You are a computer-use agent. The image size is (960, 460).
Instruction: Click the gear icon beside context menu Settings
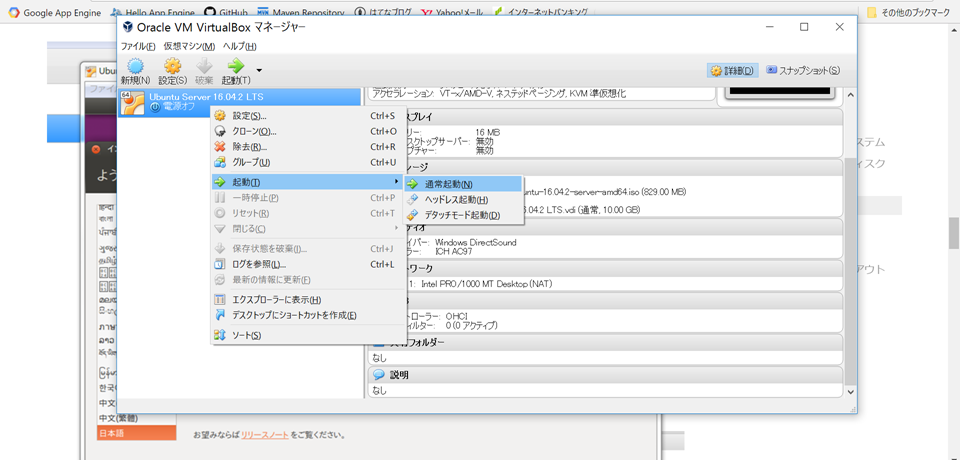[220, 116]
